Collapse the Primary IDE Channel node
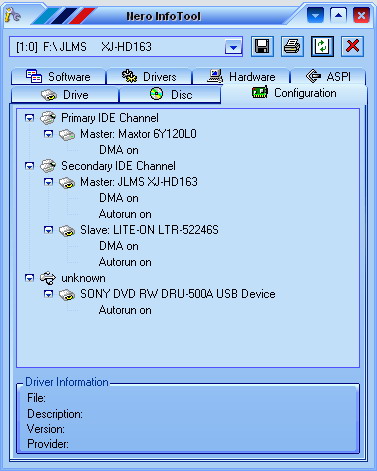Image resolution: width=377 pixels, height=471 pixels. tap(30, 118)
